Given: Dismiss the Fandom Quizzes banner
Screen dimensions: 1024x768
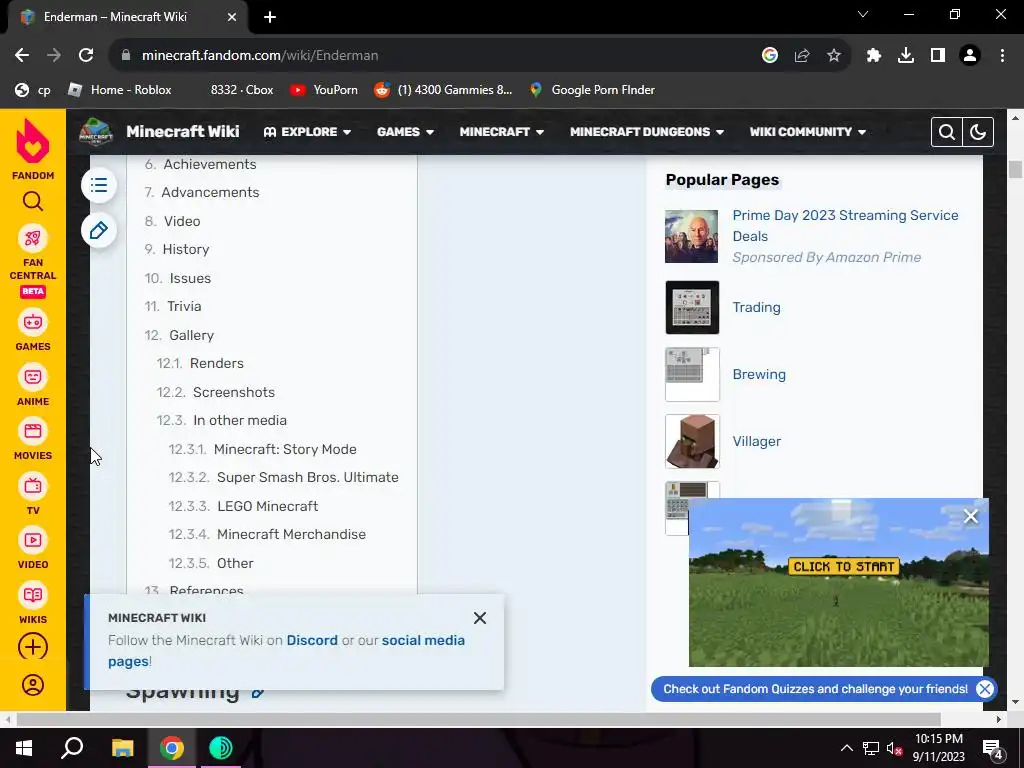Looking at the screenshot, I should point(985,689).
